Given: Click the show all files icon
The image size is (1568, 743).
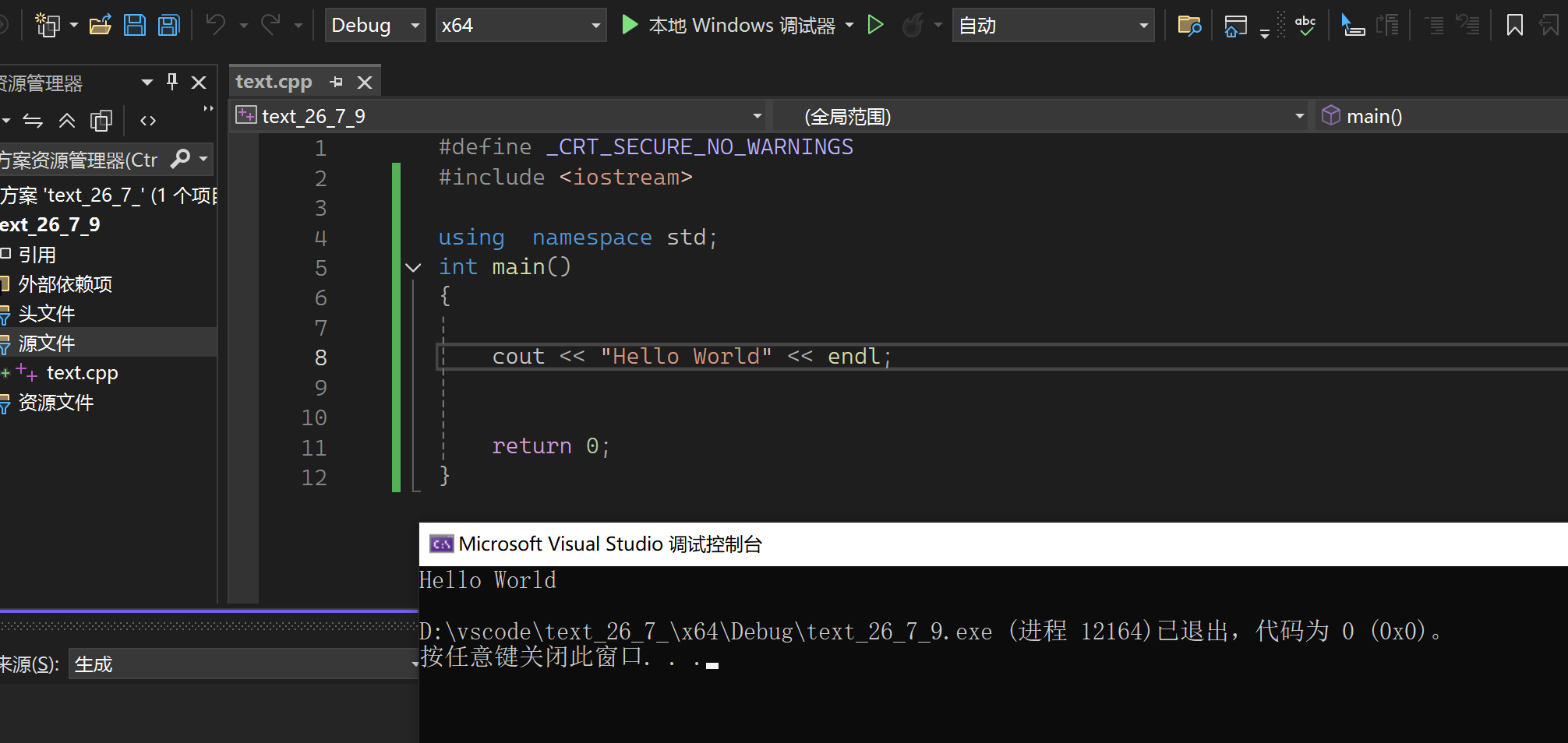Looking at the screenshot, I should pyautogui.click(x=101, y=121).
